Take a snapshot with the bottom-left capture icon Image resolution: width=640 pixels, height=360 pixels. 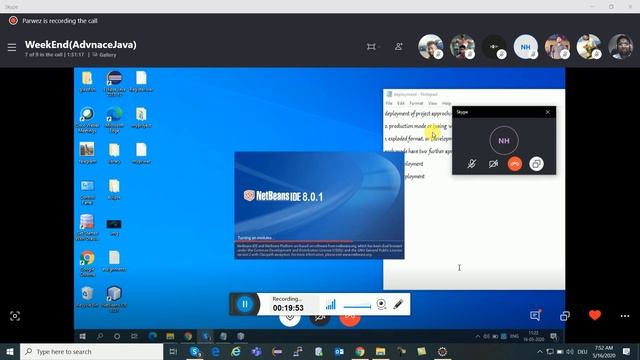[x=15, y=316]
